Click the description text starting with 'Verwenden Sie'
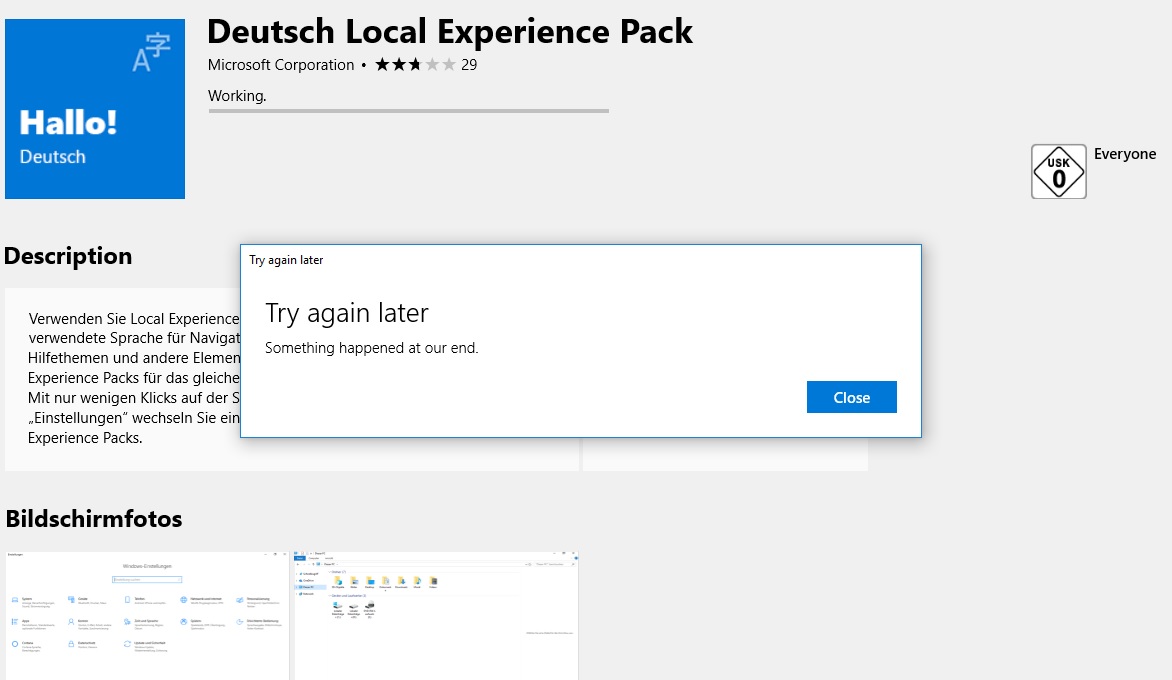Screen dimensions: 1172x680 click(134, 378)
